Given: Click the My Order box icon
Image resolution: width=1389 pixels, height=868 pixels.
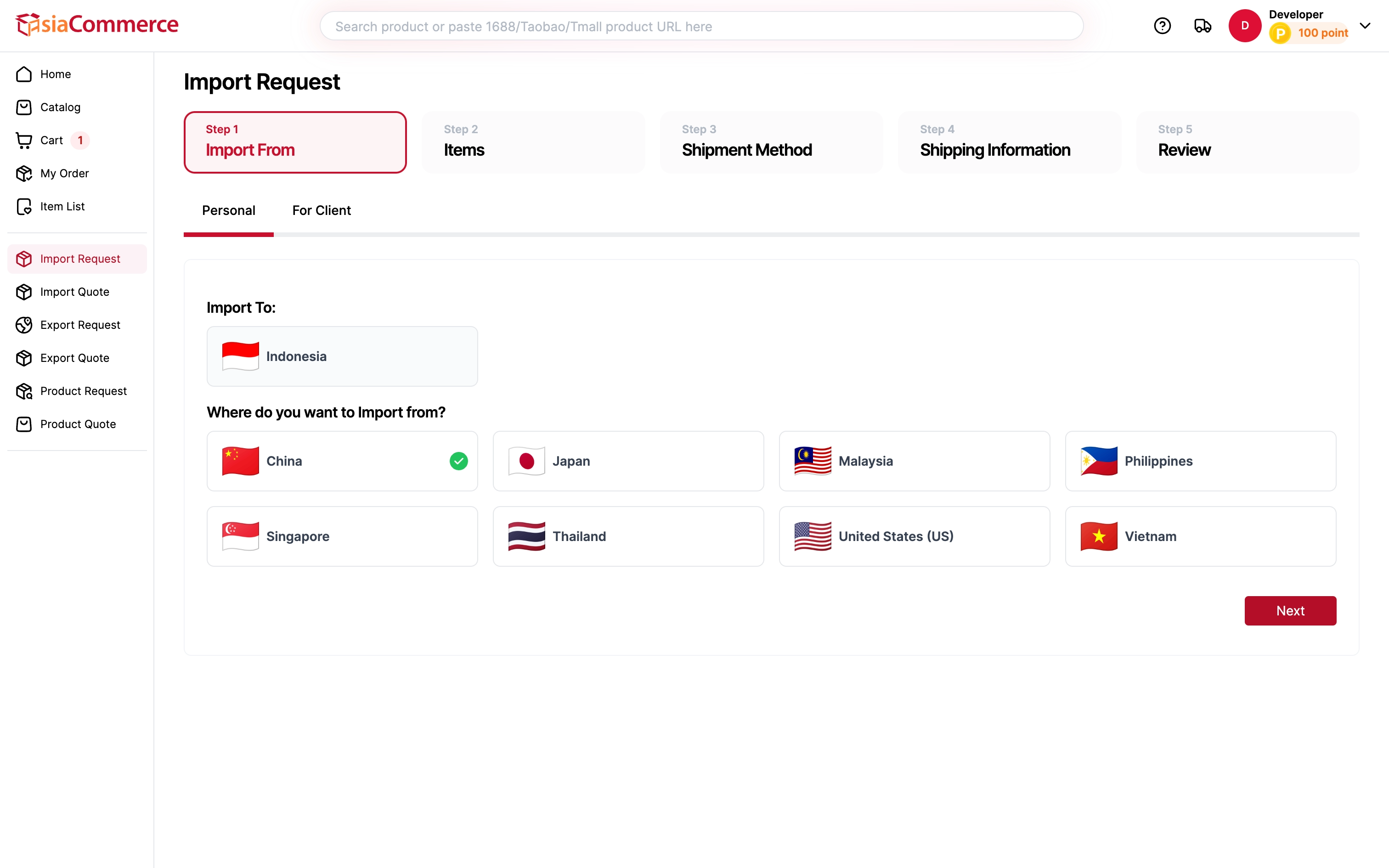Looking at the screenshot, I should tap(24, 174).
